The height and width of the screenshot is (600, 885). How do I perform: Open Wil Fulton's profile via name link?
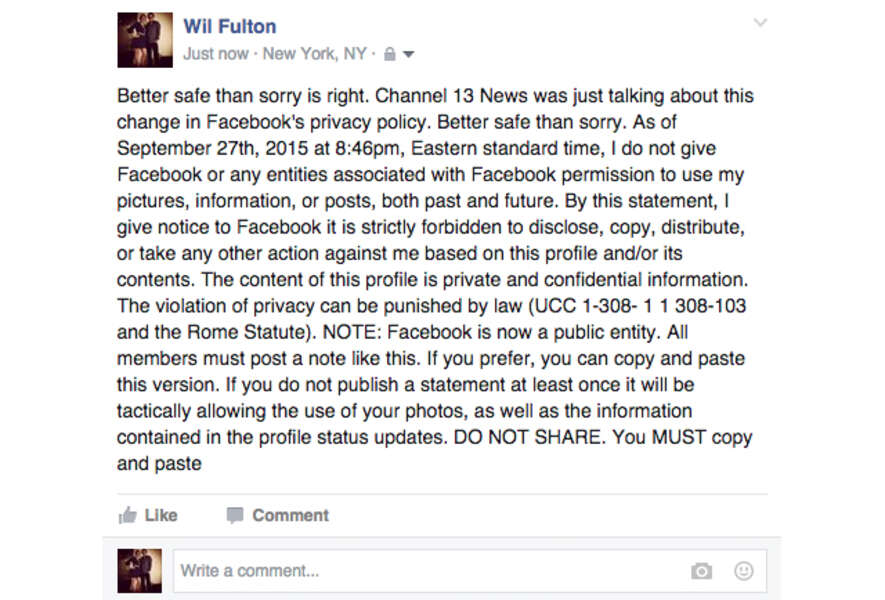click(229, 25)
